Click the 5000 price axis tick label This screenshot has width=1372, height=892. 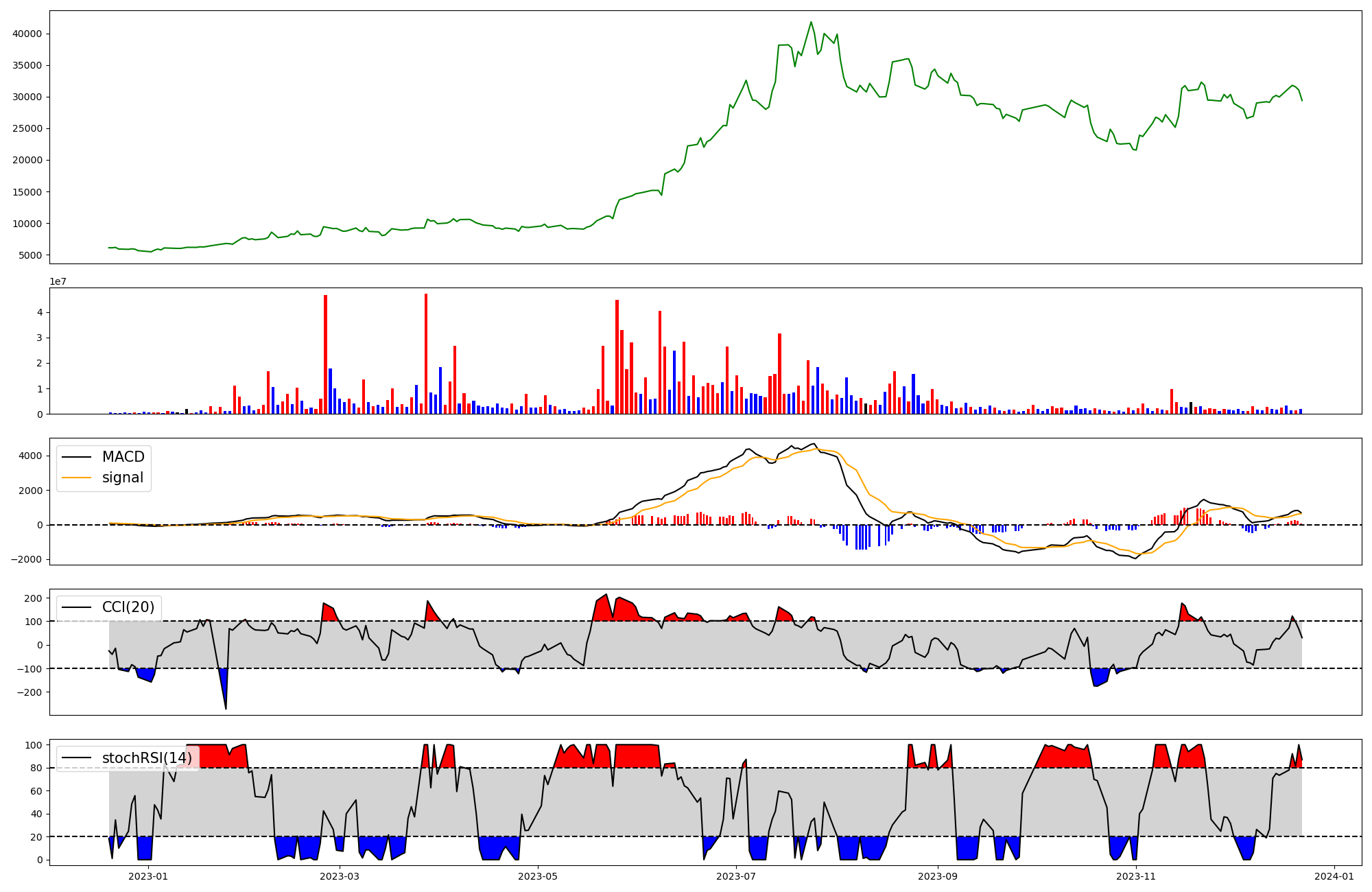(30, 255)
